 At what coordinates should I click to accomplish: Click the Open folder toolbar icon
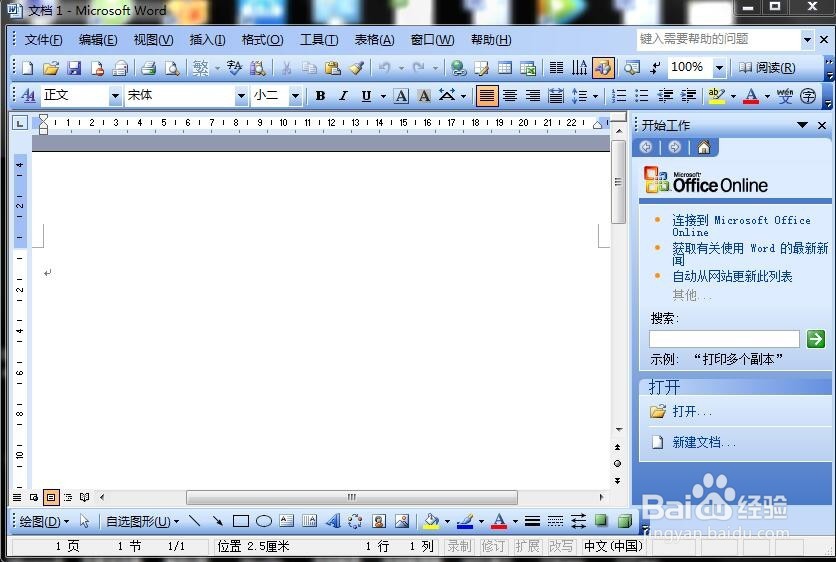click(x=51, y=68)
